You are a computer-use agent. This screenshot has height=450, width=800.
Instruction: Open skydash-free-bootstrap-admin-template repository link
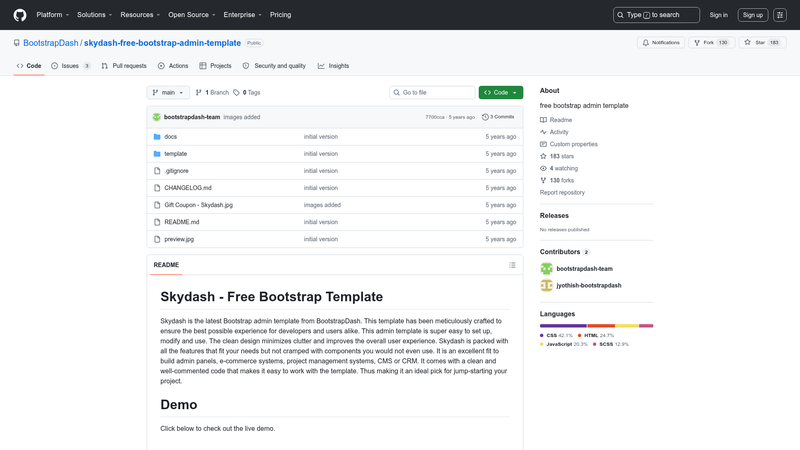click(162, 43)
